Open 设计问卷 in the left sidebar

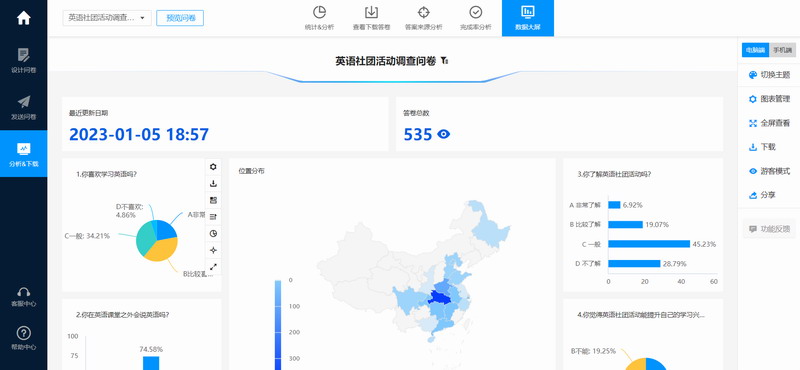[x=23, y=60]
